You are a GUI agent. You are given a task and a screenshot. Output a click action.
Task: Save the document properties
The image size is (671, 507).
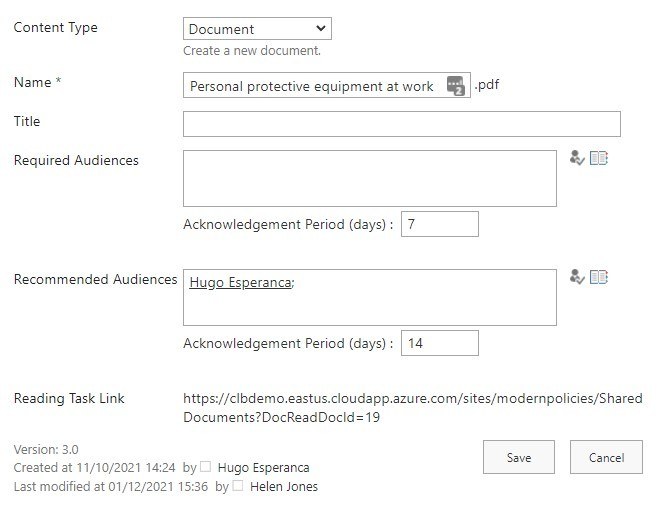(x=518, y=458)
